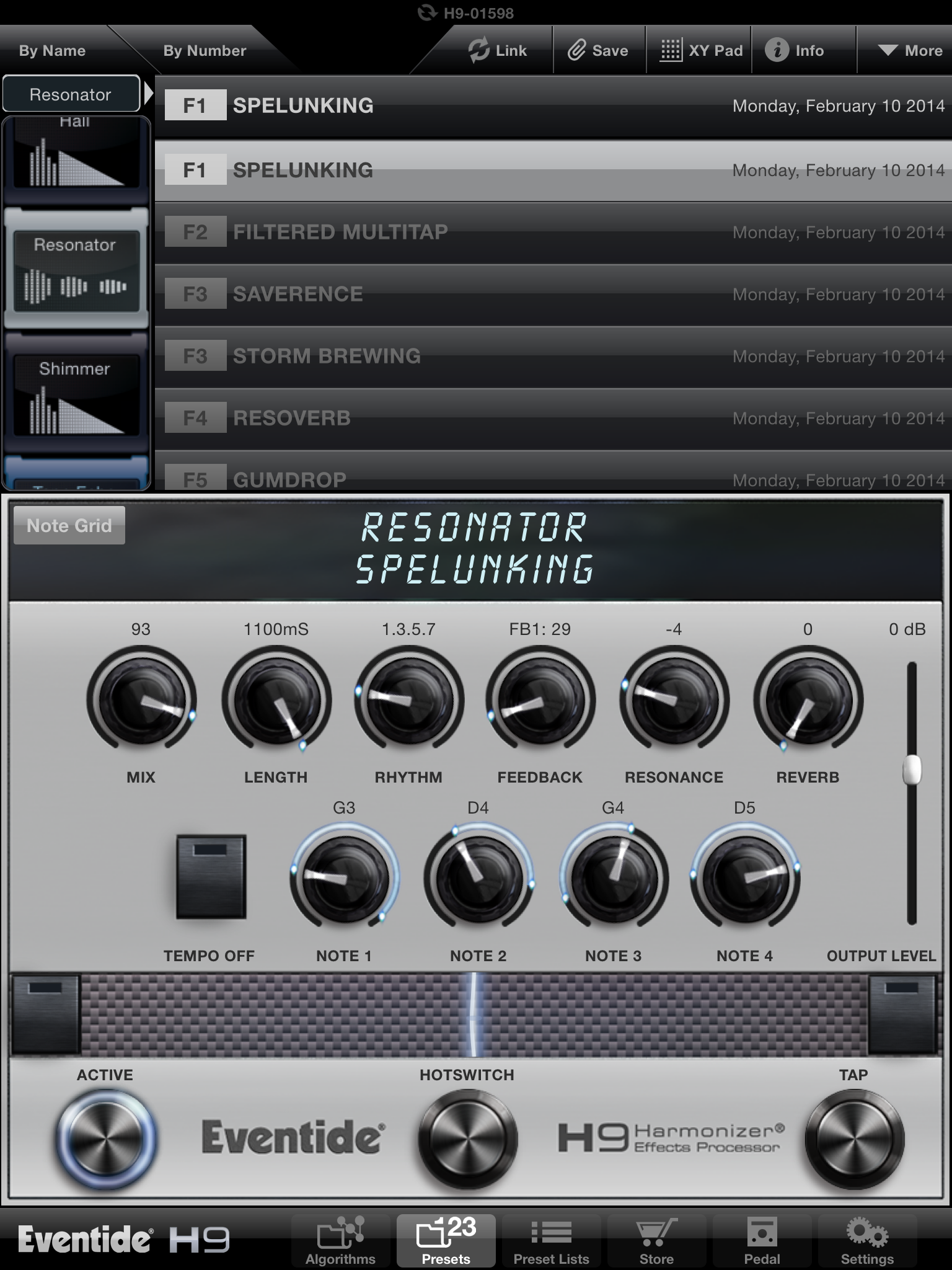Image resolution: width=952 pixels, height=1270 pixels.
Task: Click the RHYTHM knob
Action: pos(409,699)
